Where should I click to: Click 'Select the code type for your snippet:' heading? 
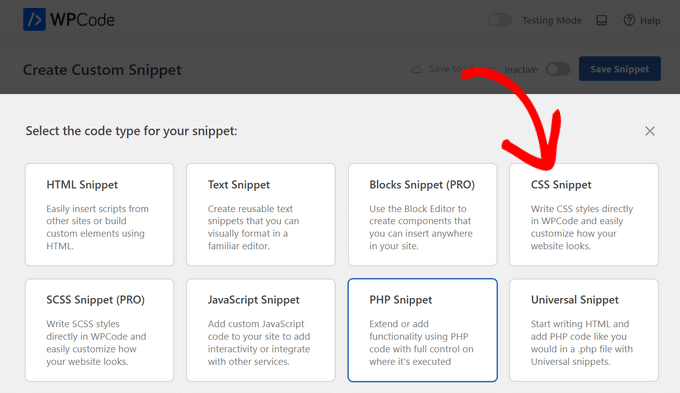click(131, 131)
